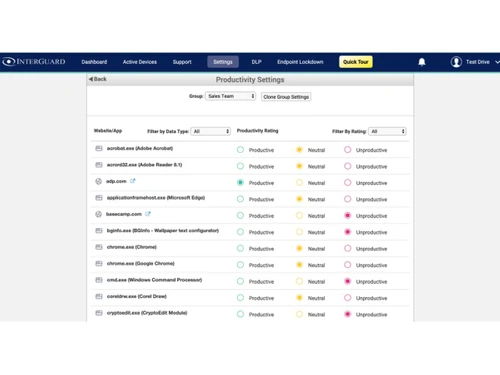Set cmd.exe rating to Neutral
Image resolution: width=500 pixels, height=375 pixels.
click(299, 281)
